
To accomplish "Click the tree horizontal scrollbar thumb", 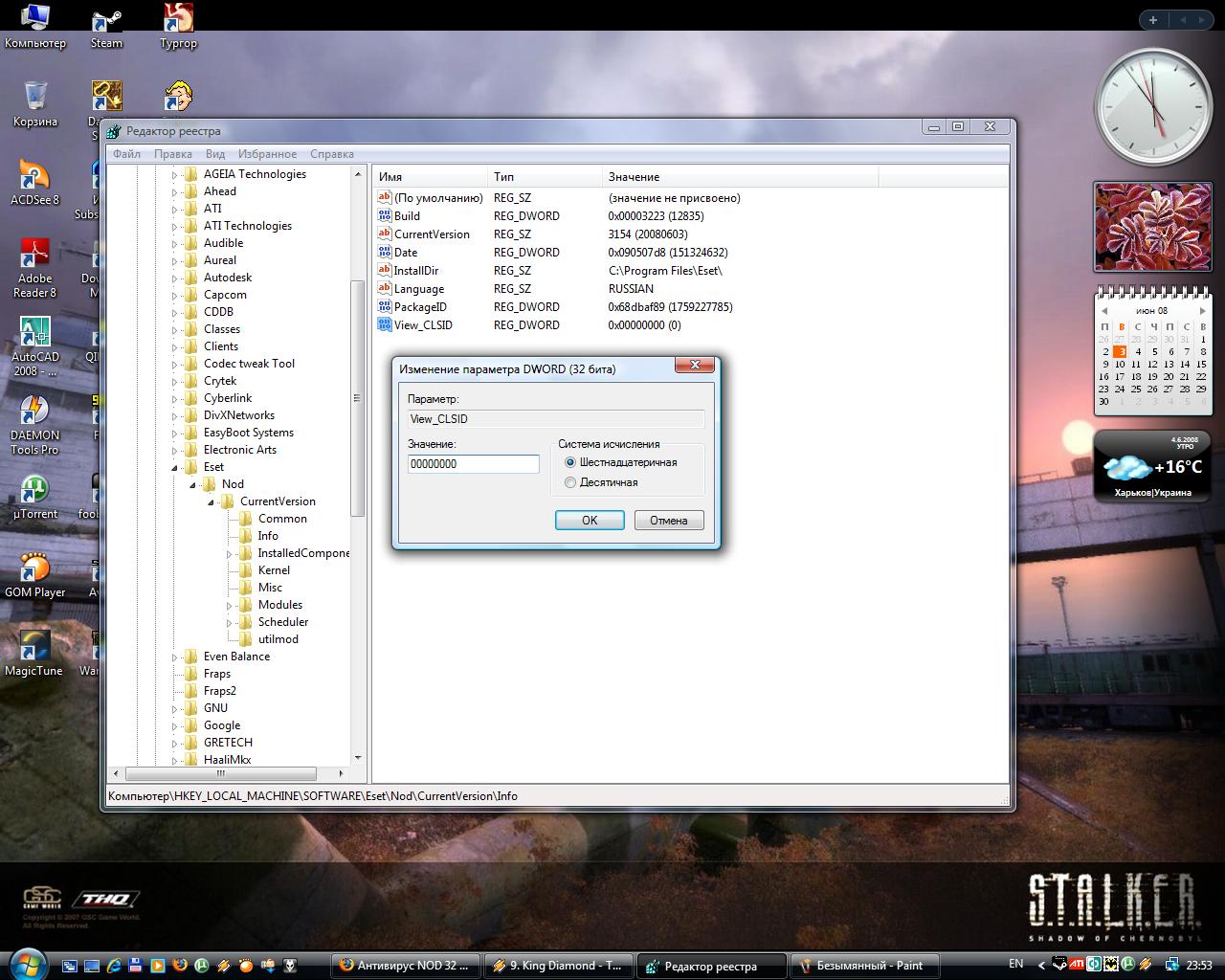I will tap(222, 773).
